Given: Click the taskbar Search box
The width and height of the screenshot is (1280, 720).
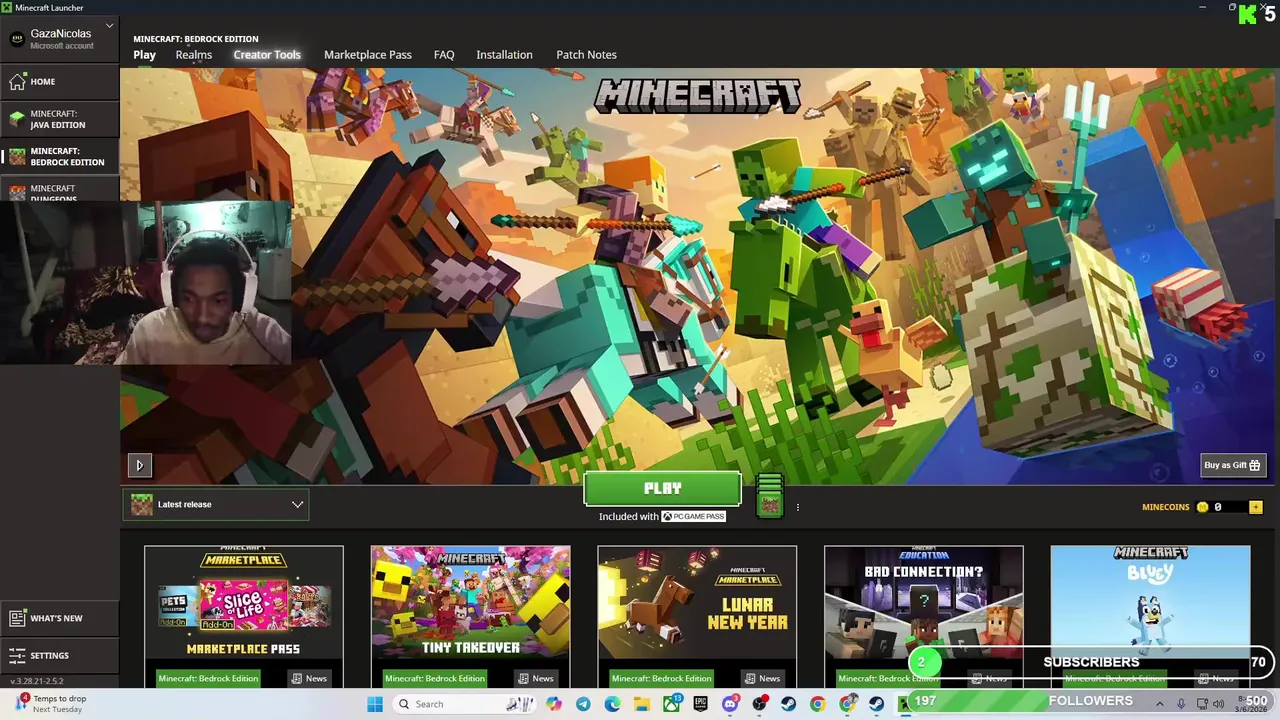Looking at the screenshot, I should [464, 704].
